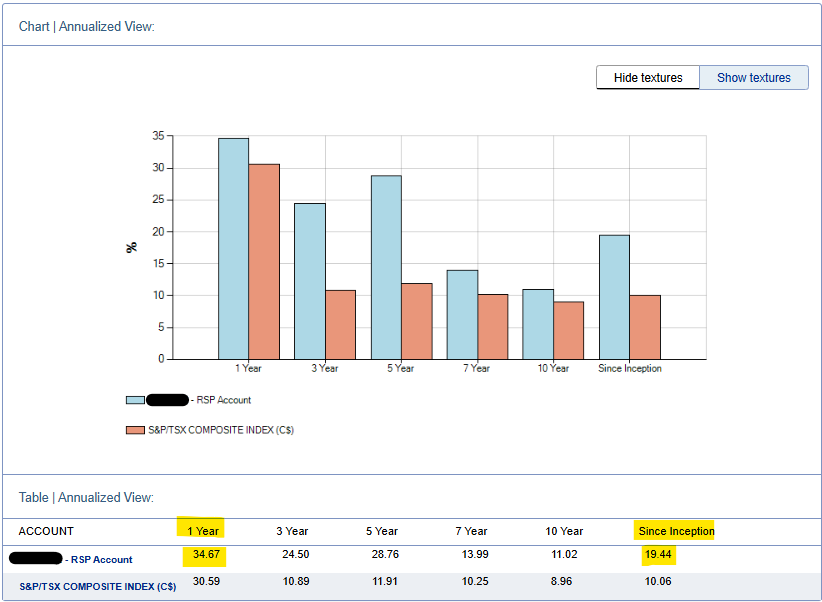
Task: Click the RSP value 28.76
Action: tap(385, 554)
